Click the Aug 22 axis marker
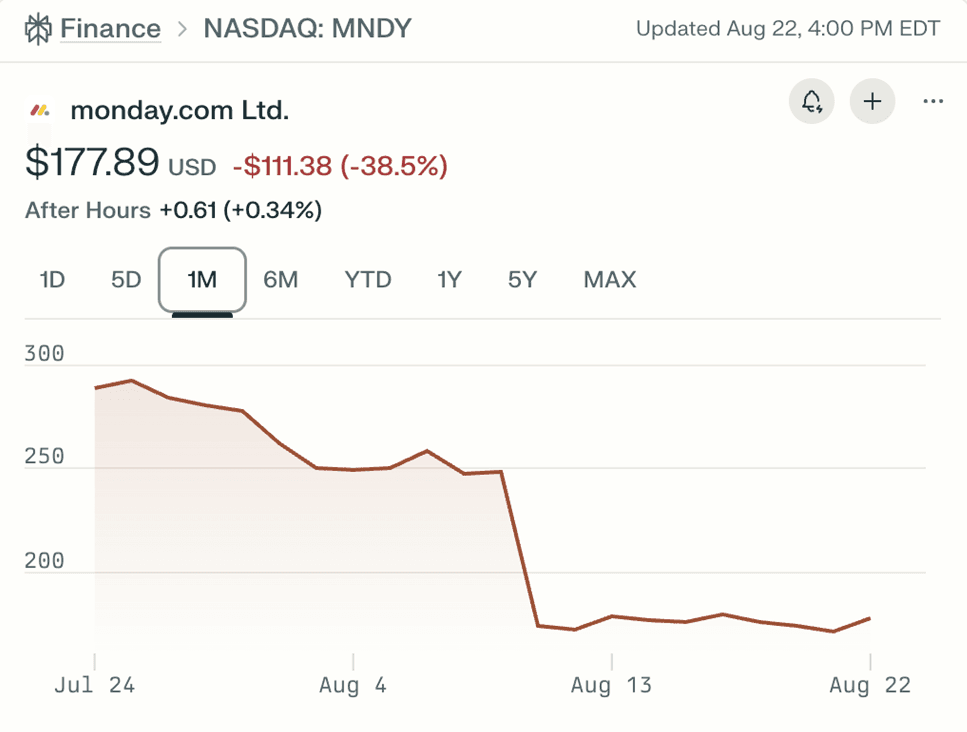Viewport: 967px width, 732px height. point(868,685)
